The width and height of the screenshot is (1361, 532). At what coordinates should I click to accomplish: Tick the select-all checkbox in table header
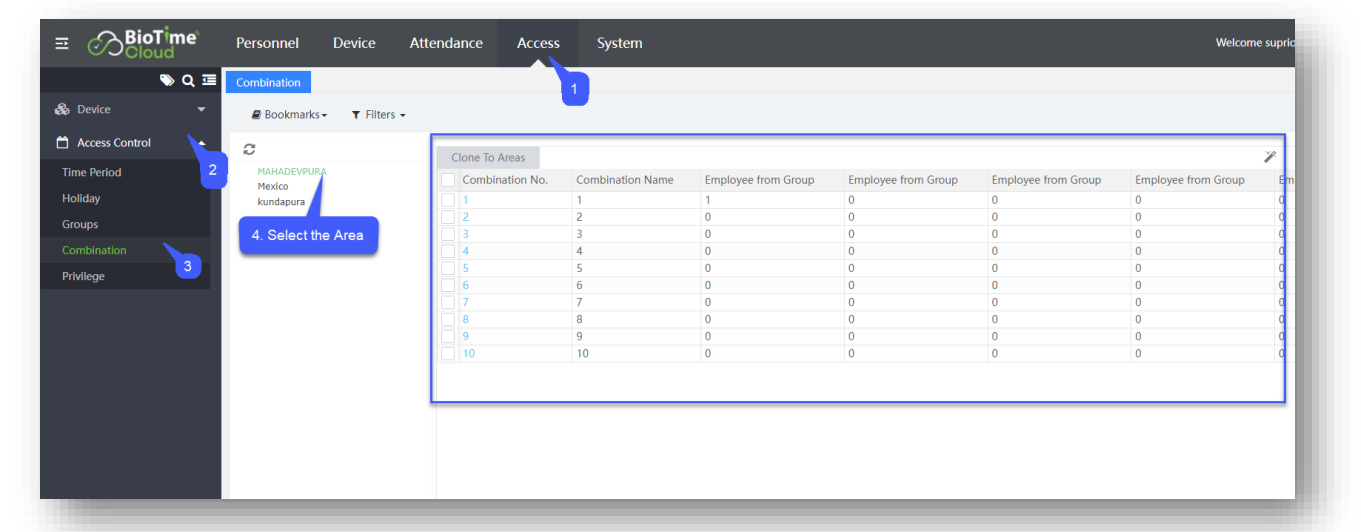[448, 180]
